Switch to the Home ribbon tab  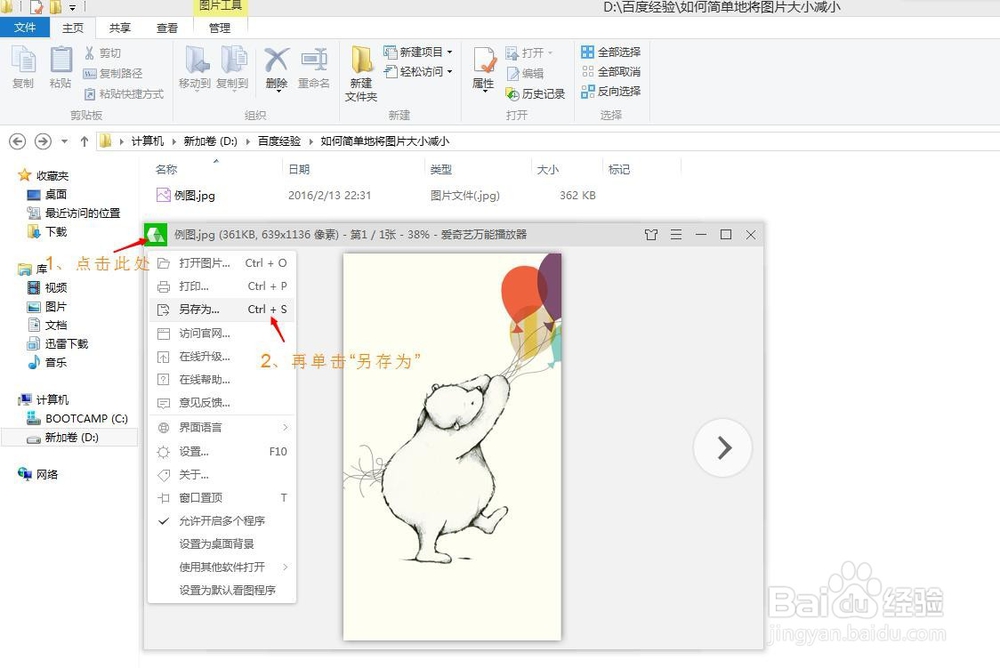[x=73, y=28]
